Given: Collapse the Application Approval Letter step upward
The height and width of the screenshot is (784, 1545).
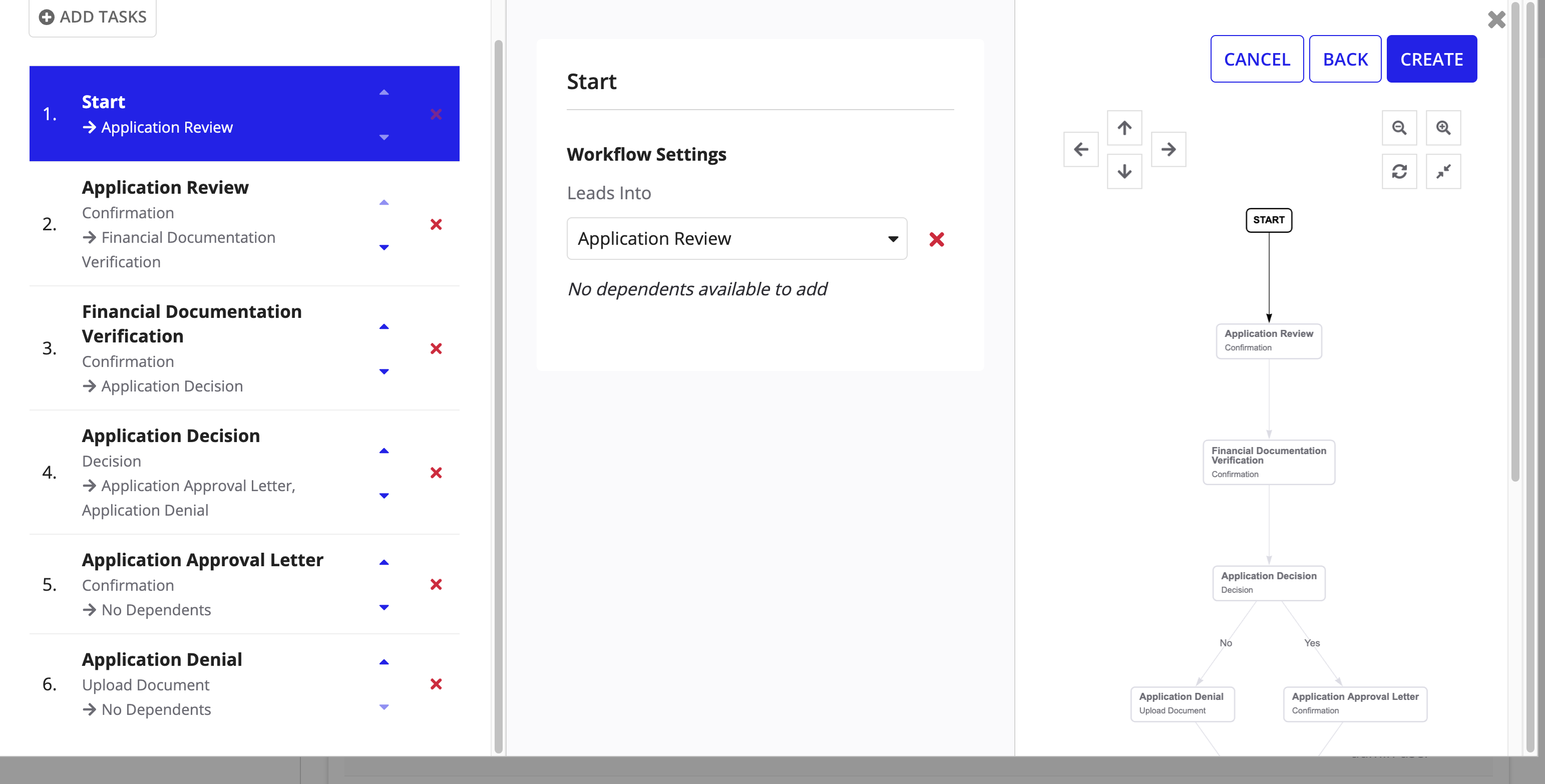Looking at the screenshot, I should pos(384,562).
